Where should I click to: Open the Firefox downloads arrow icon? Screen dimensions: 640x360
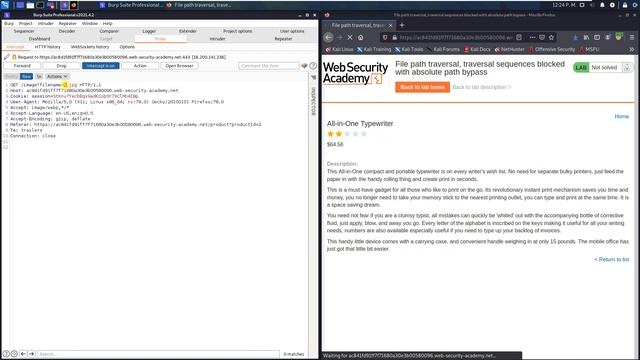click(576, 37)
